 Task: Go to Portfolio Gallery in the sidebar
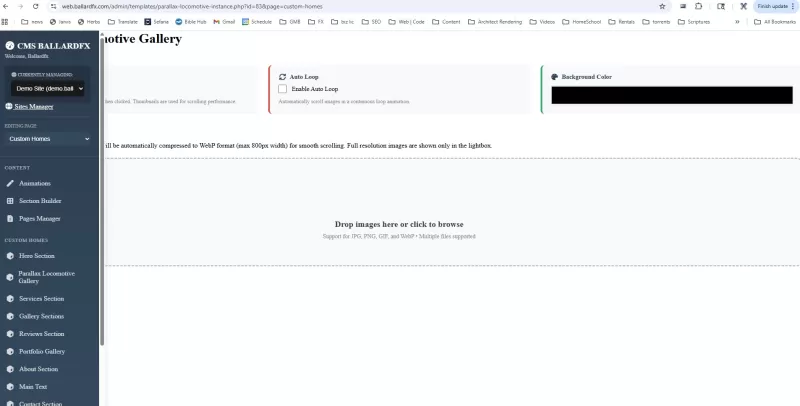pos(42,351)
